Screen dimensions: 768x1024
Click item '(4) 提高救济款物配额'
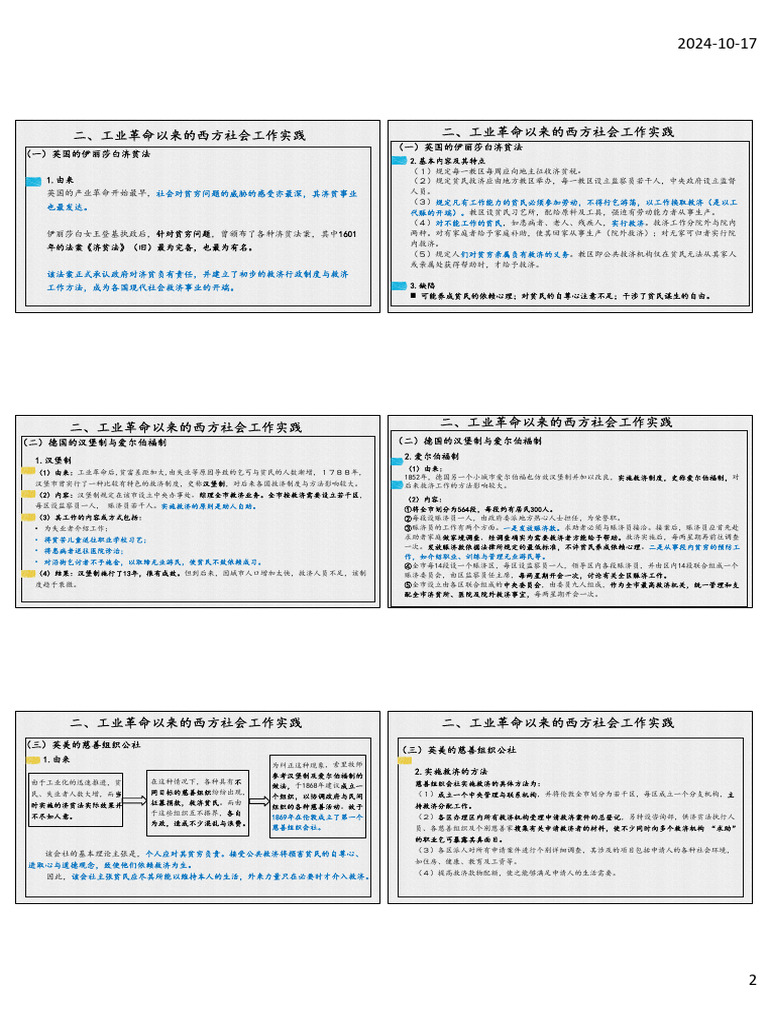click(517, 872)
